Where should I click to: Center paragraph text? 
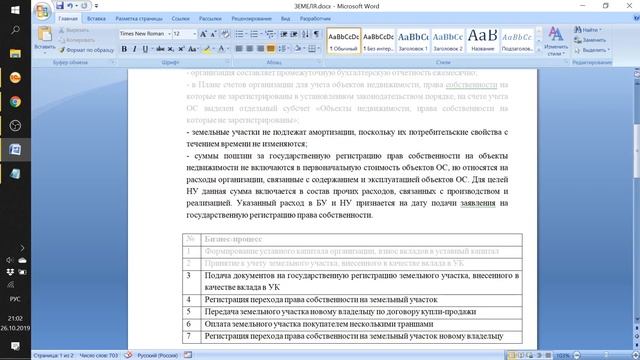[x=250, y=49]
